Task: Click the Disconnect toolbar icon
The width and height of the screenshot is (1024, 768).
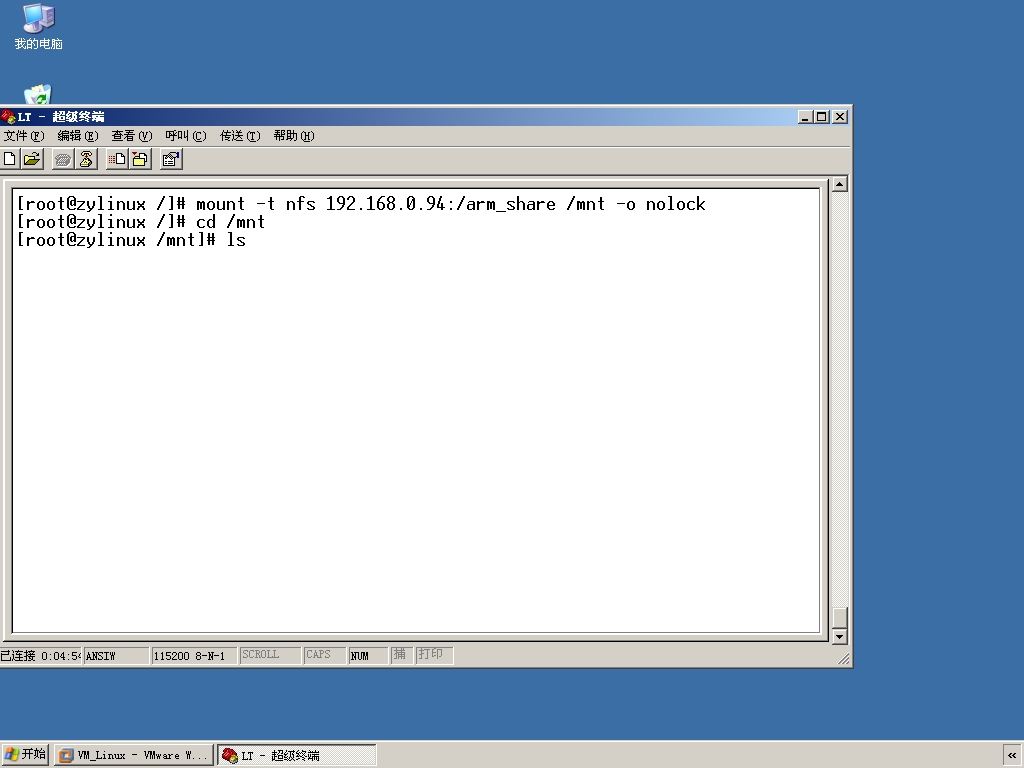Action: [86, 159]
